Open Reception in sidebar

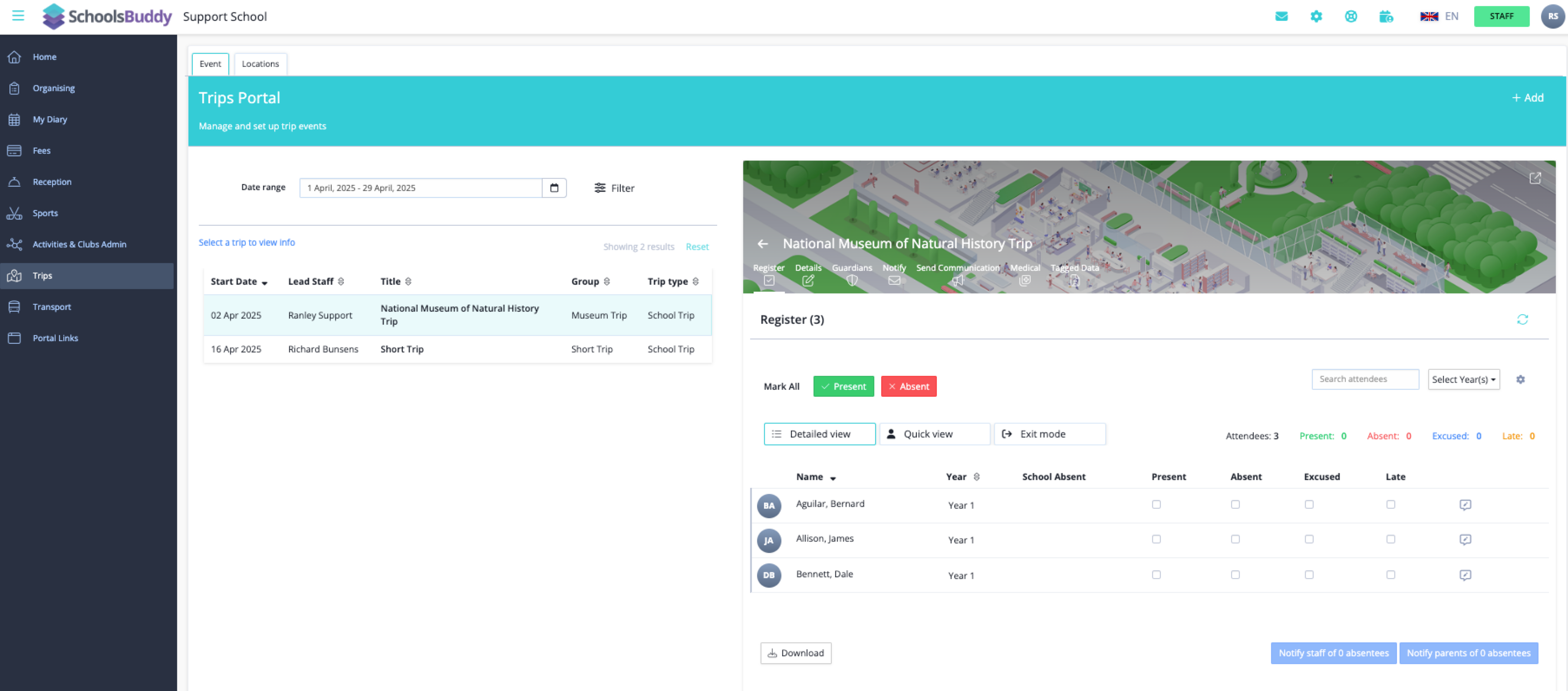point(87,182)
